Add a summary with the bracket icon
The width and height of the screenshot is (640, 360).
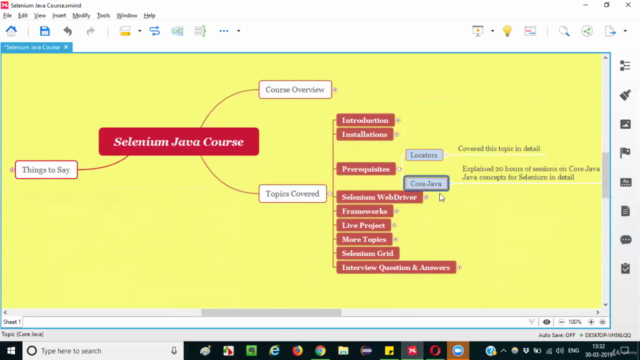point(200,31)
